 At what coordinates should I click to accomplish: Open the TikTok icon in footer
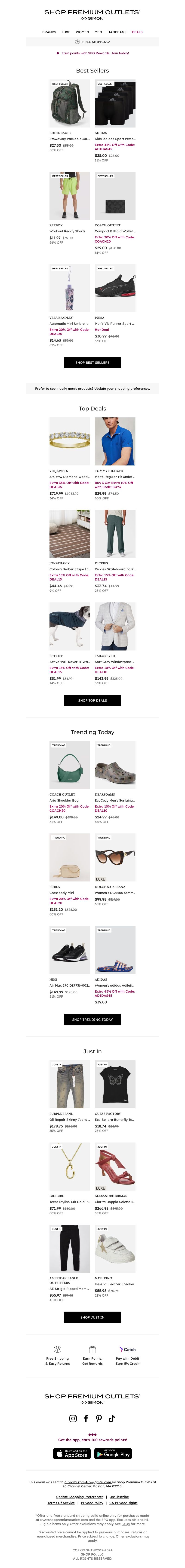112,1418
